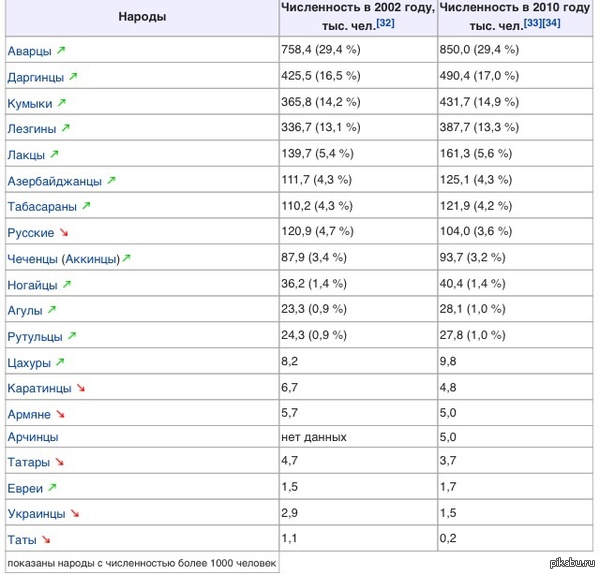Image resolution: width=600 pixels, height=574 pixels.
Task: Click the green arrow beside Чеченцы (Аккинцы)
Action: [126, 258]
